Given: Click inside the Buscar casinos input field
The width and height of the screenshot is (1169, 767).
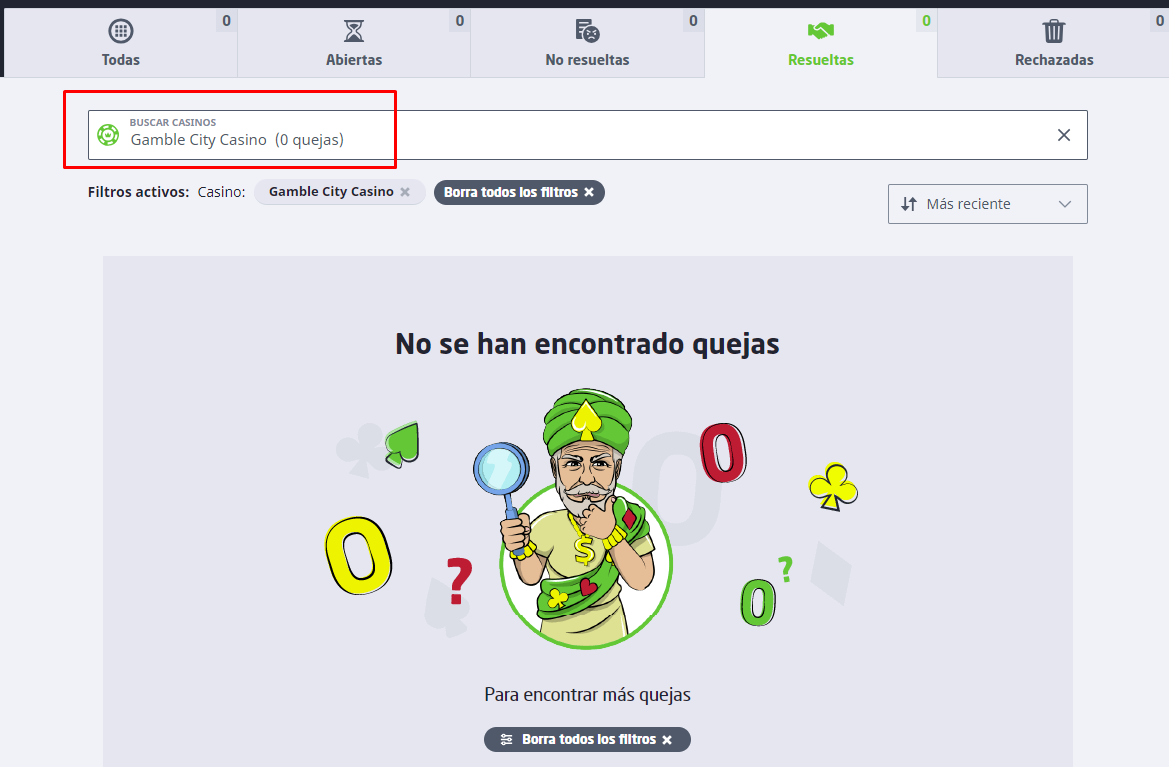Looking at the screenshot, I should point(587,135).
